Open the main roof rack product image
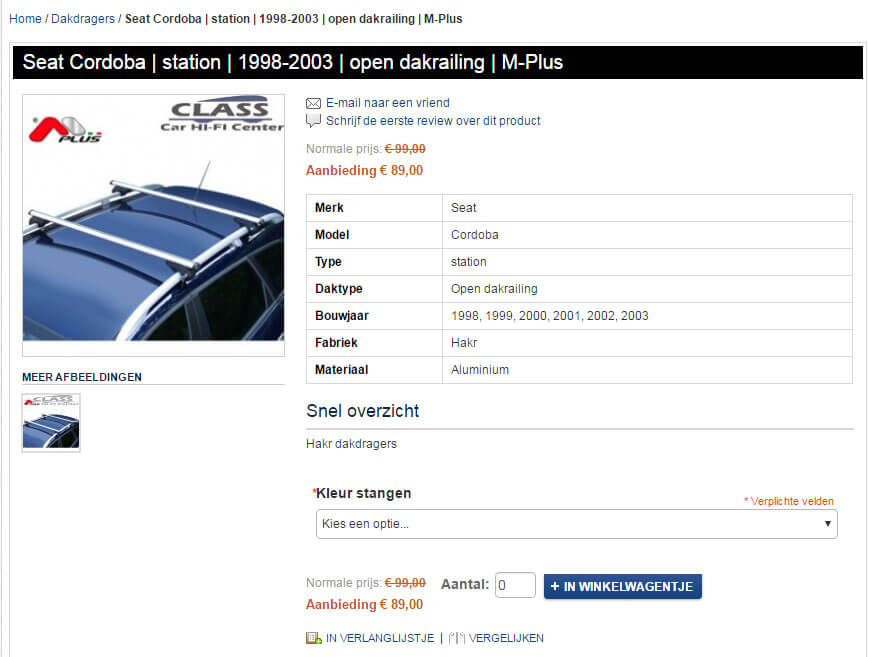The width and height of the screenshot is (869, 657). coord(154,225)
